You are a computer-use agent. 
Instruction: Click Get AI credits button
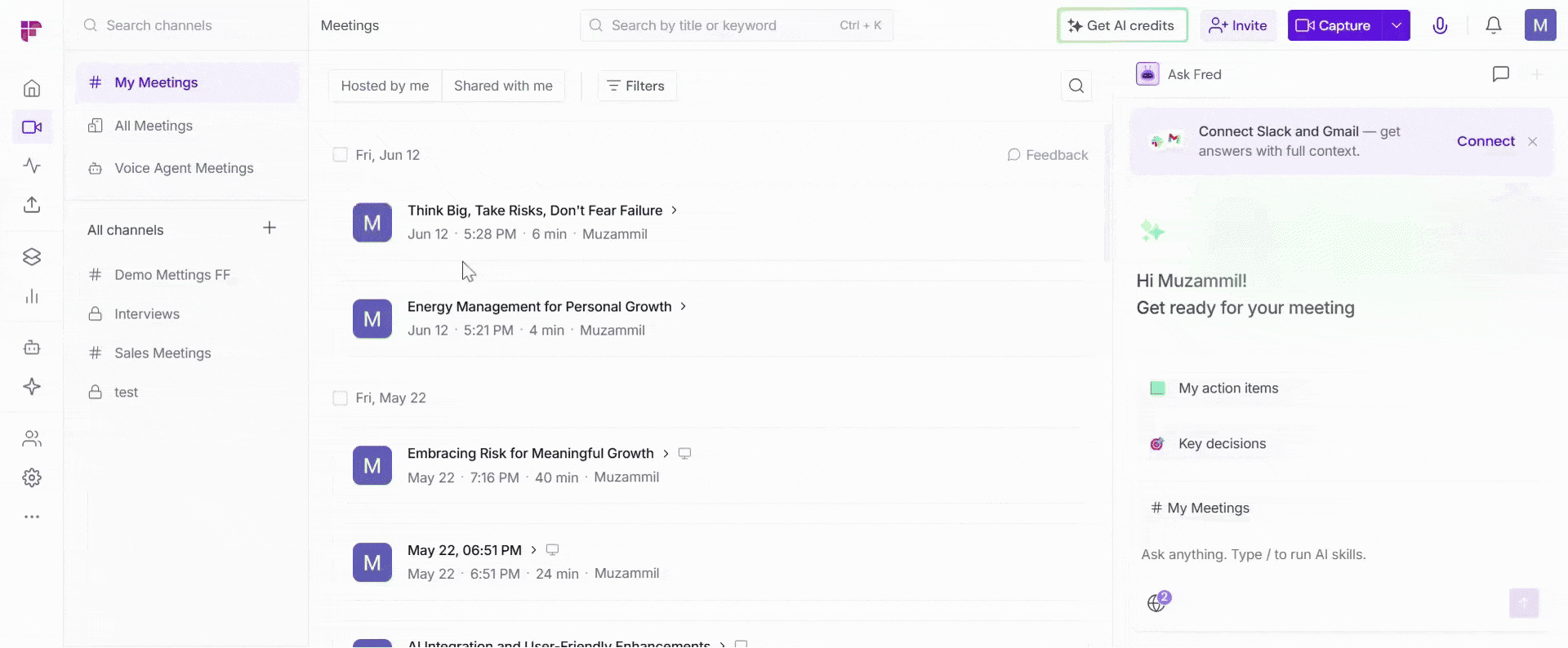(1122, 25)
